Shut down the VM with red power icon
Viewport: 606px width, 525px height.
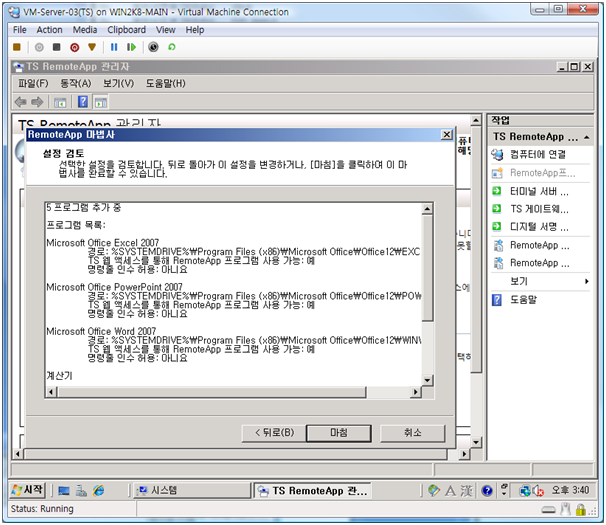point(75,47)
